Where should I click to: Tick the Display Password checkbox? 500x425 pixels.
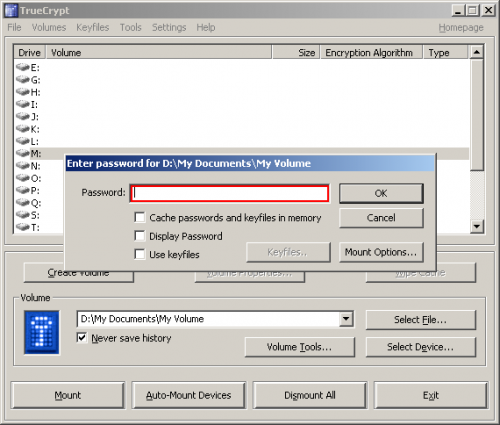pyautogui.click(x=140, y=236)
